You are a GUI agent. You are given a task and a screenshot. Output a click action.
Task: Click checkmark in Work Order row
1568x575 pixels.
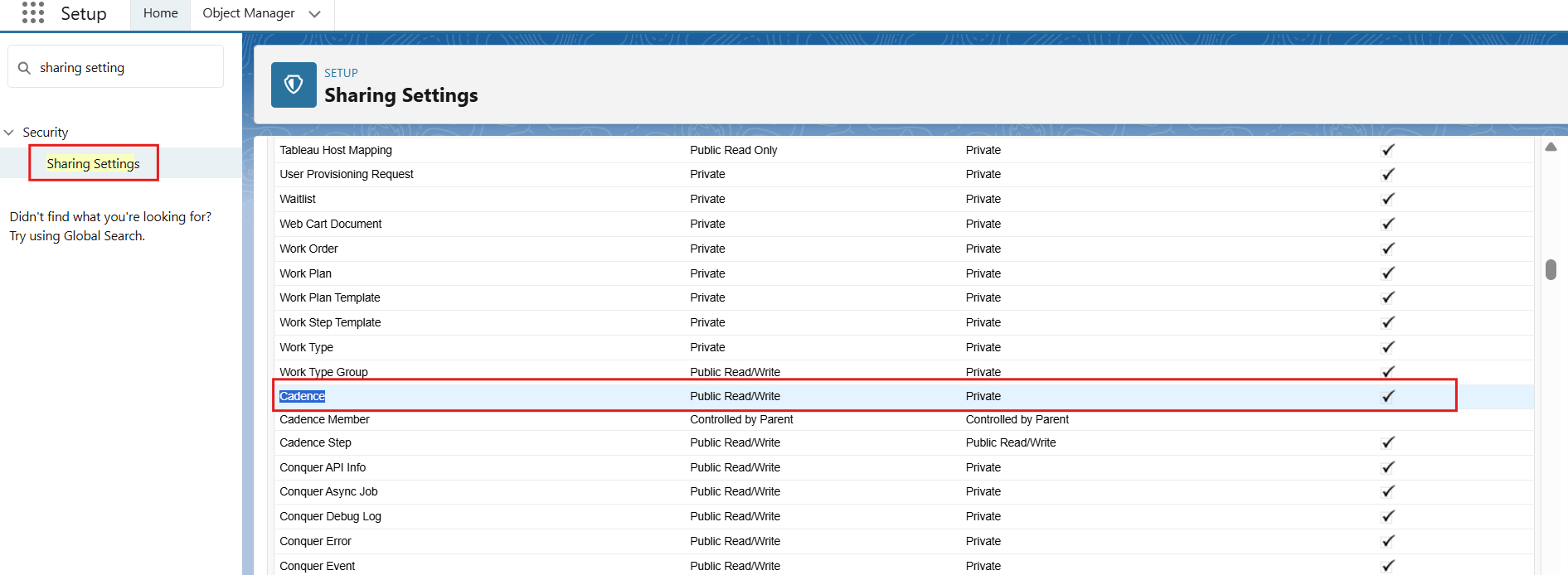[1387, 249]
